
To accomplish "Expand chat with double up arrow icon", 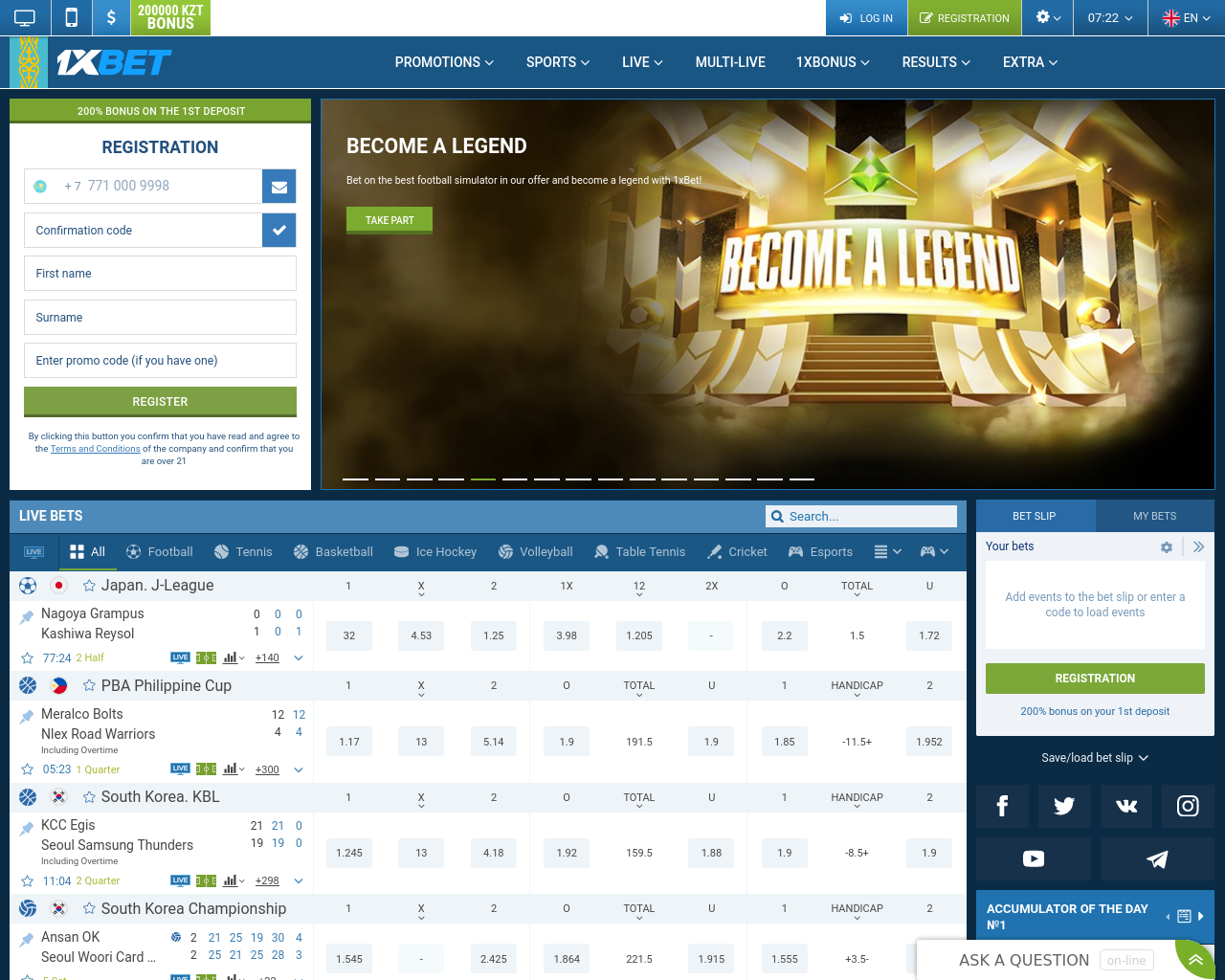I will click(1194, 959).
